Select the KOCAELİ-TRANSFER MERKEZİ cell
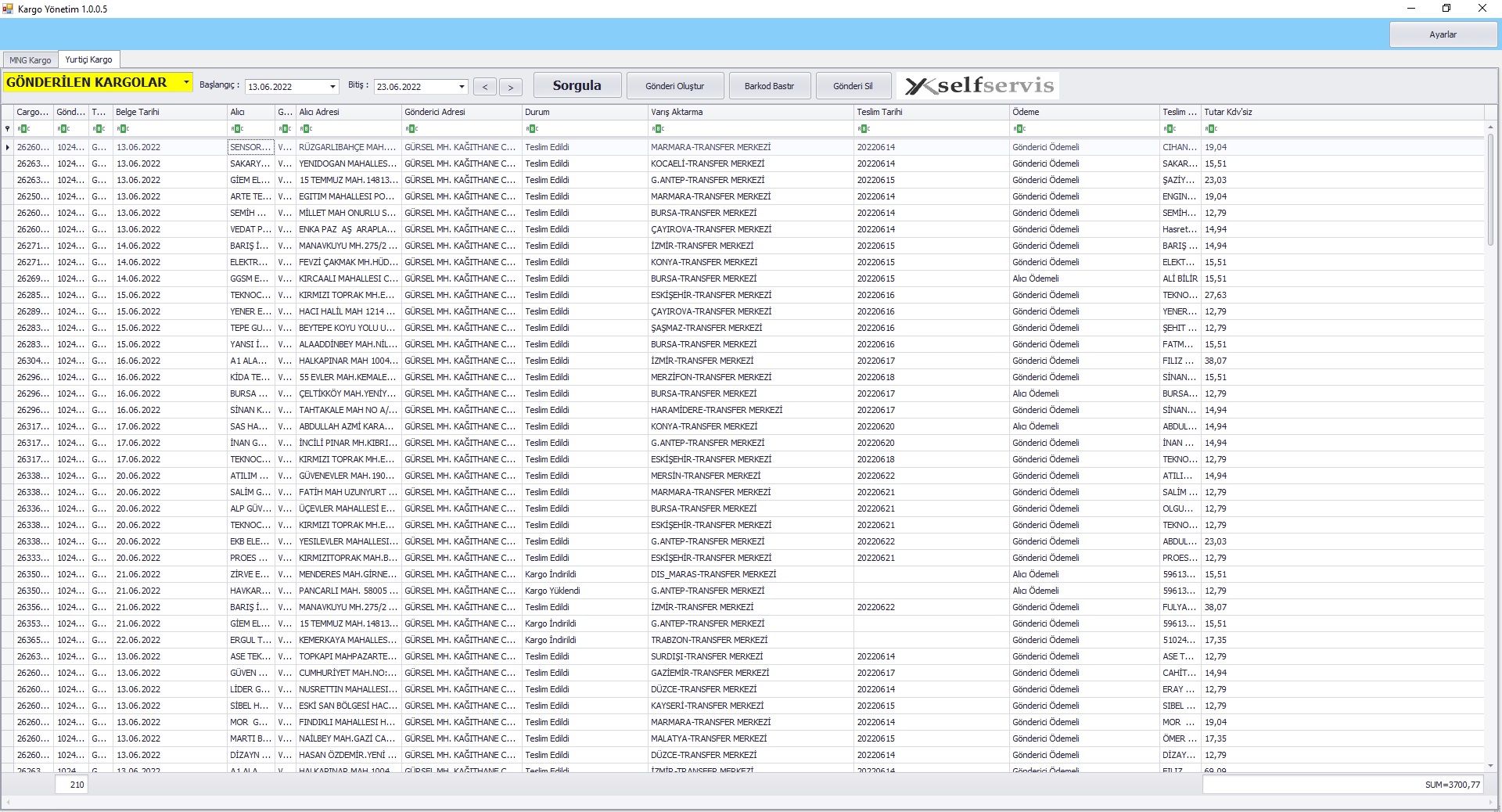This screenshot has width=1502, height=812. tap(751, 163)
